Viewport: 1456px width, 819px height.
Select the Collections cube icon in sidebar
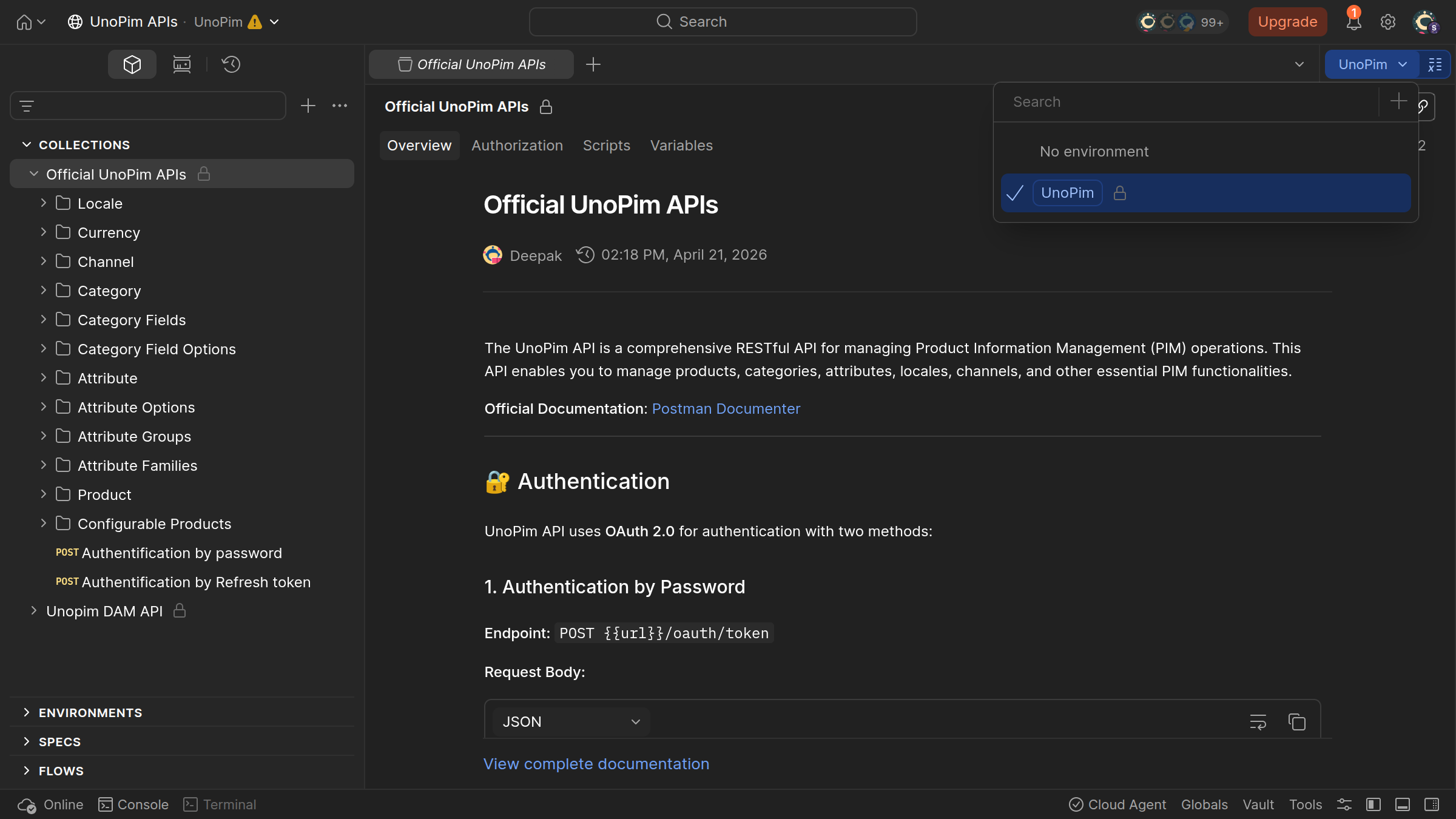click(x=132, y=64)
